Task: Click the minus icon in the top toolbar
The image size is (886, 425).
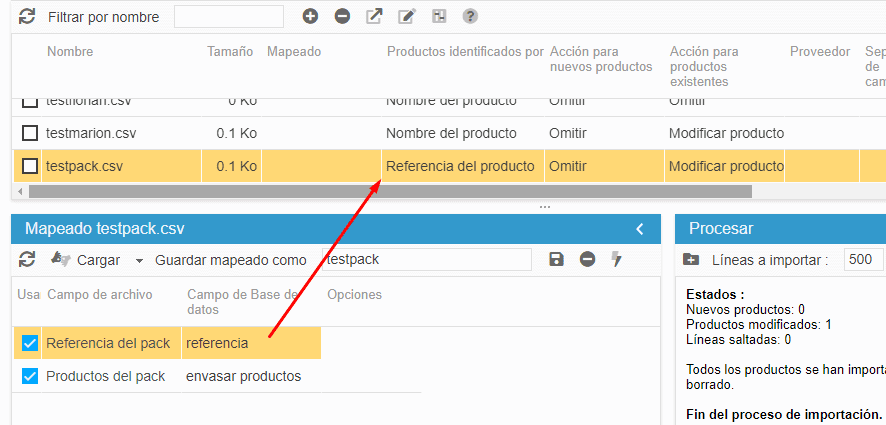Action: (342, 16)
